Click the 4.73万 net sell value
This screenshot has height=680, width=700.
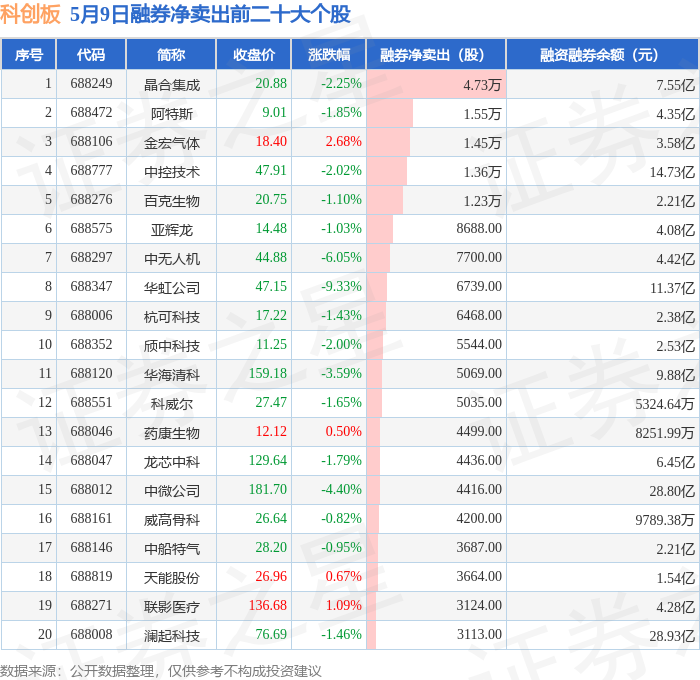click(483, 84)
